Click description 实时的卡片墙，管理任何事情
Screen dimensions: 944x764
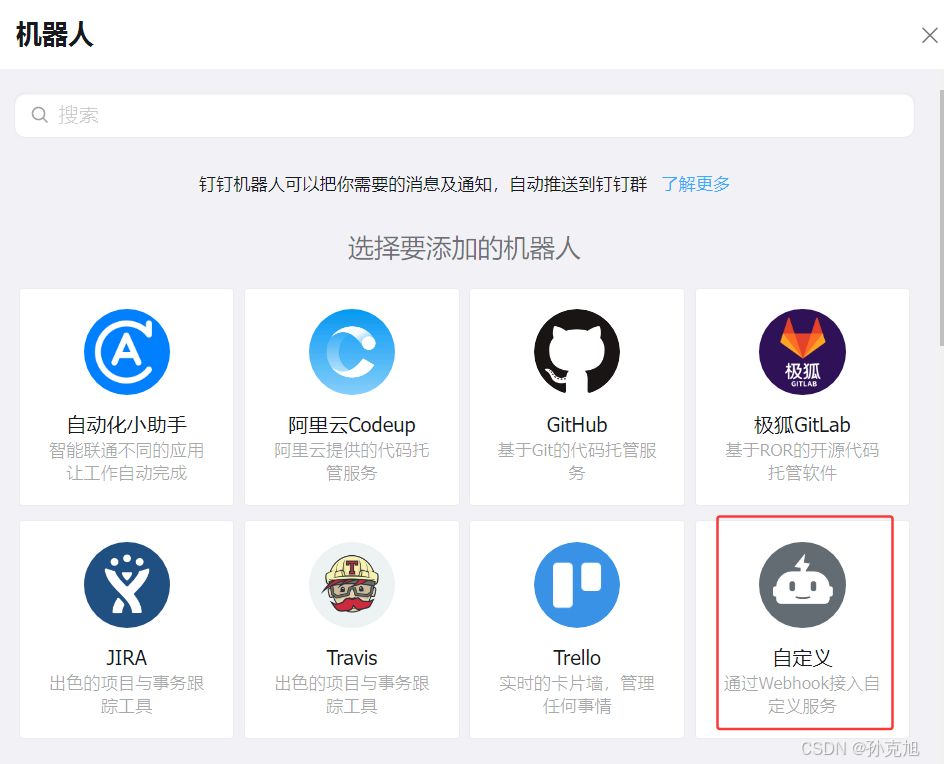point(577,694)
